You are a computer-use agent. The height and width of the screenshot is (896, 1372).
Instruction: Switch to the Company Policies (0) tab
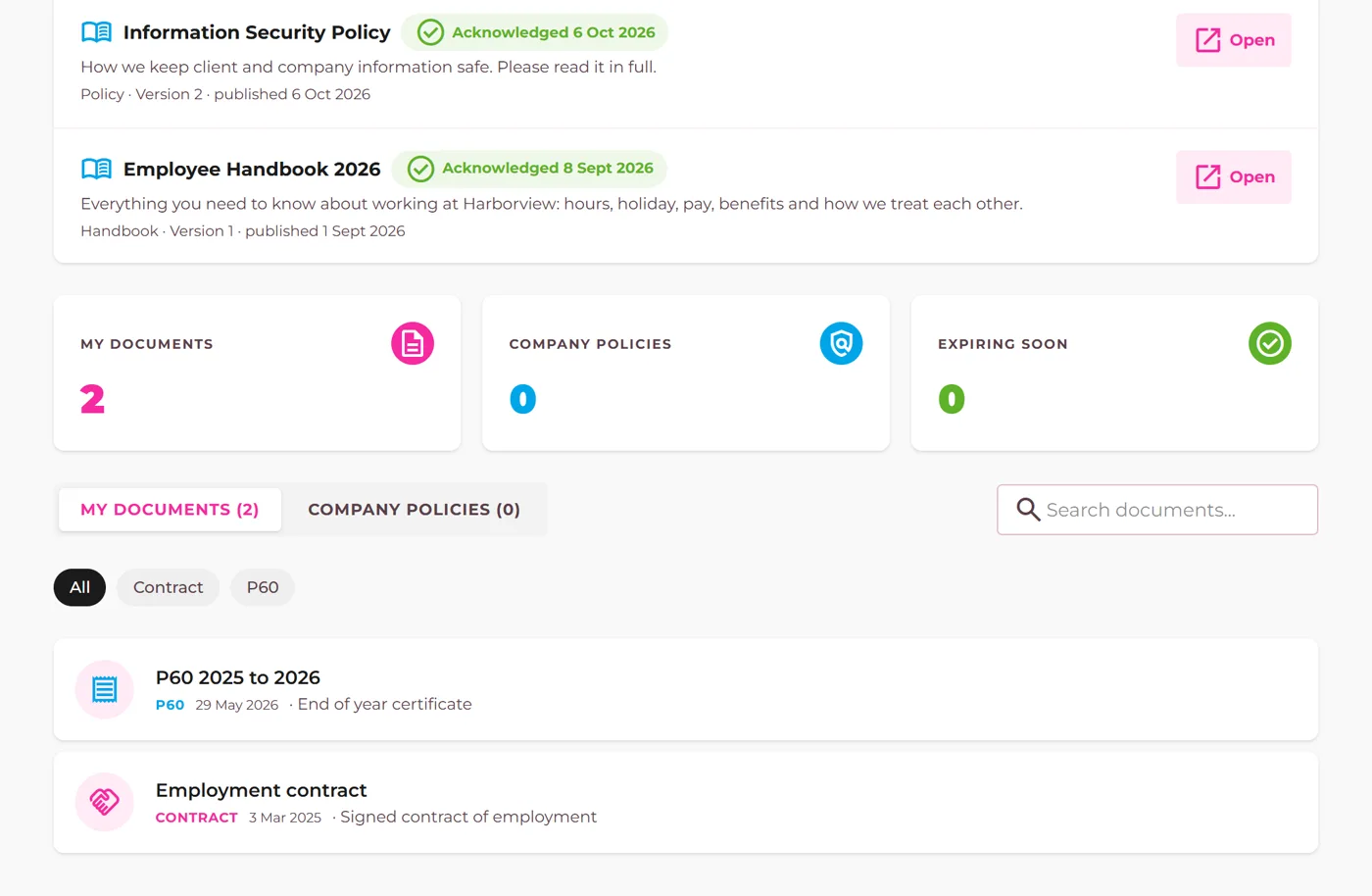414,510
